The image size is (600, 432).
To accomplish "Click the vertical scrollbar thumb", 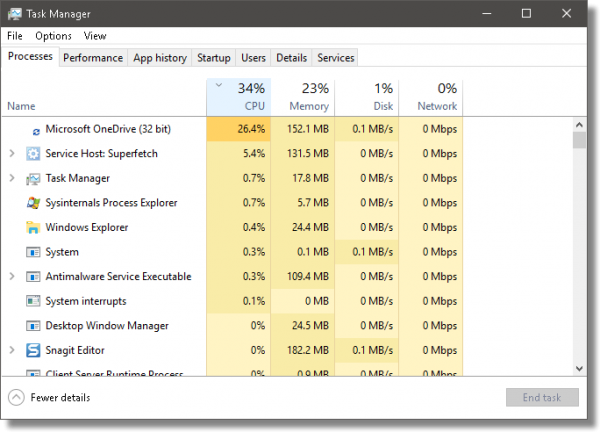I will click(579, 140).
